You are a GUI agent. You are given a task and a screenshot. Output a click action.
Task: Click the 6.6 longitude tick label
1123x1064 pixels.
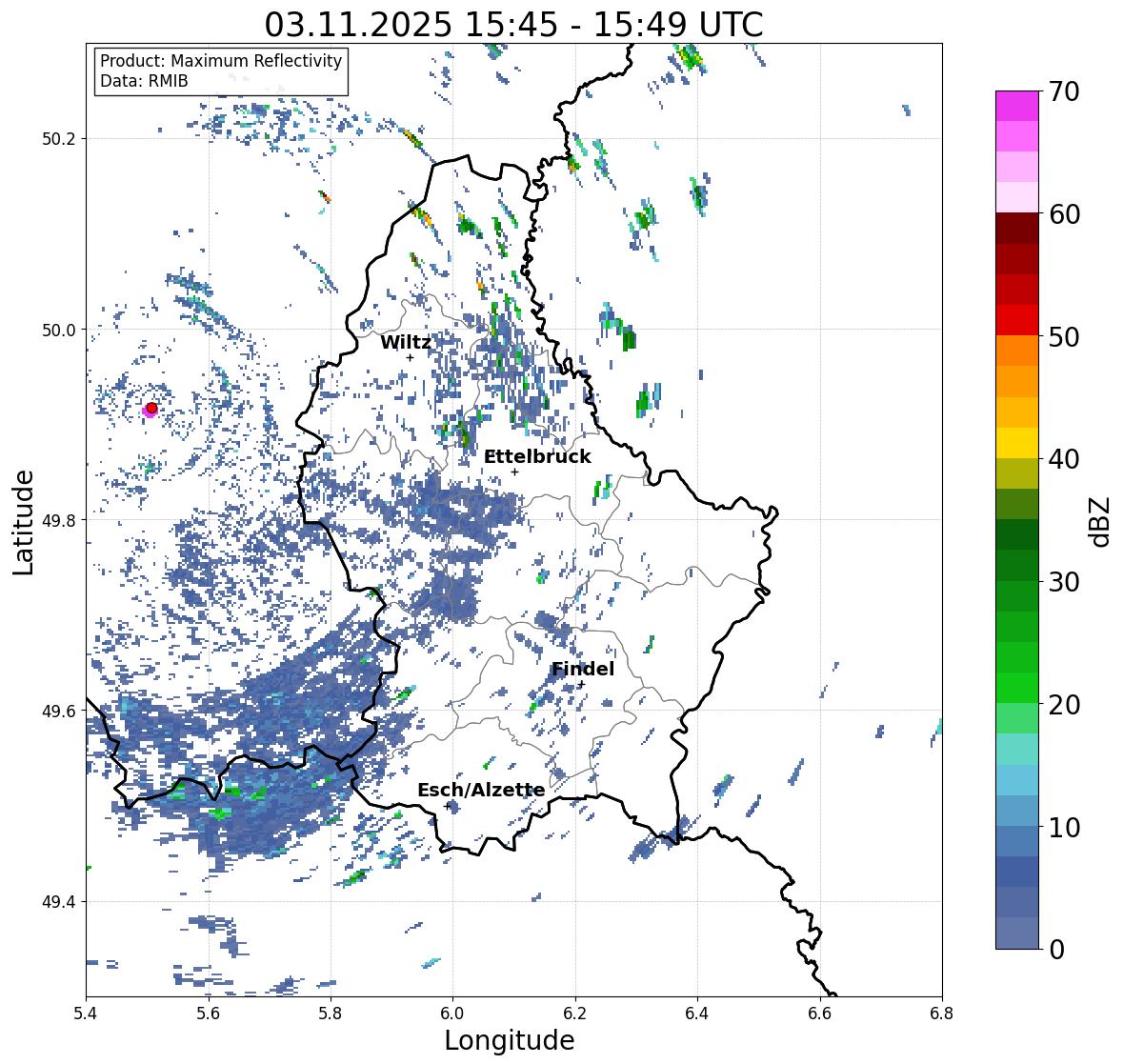(819, 1014)
